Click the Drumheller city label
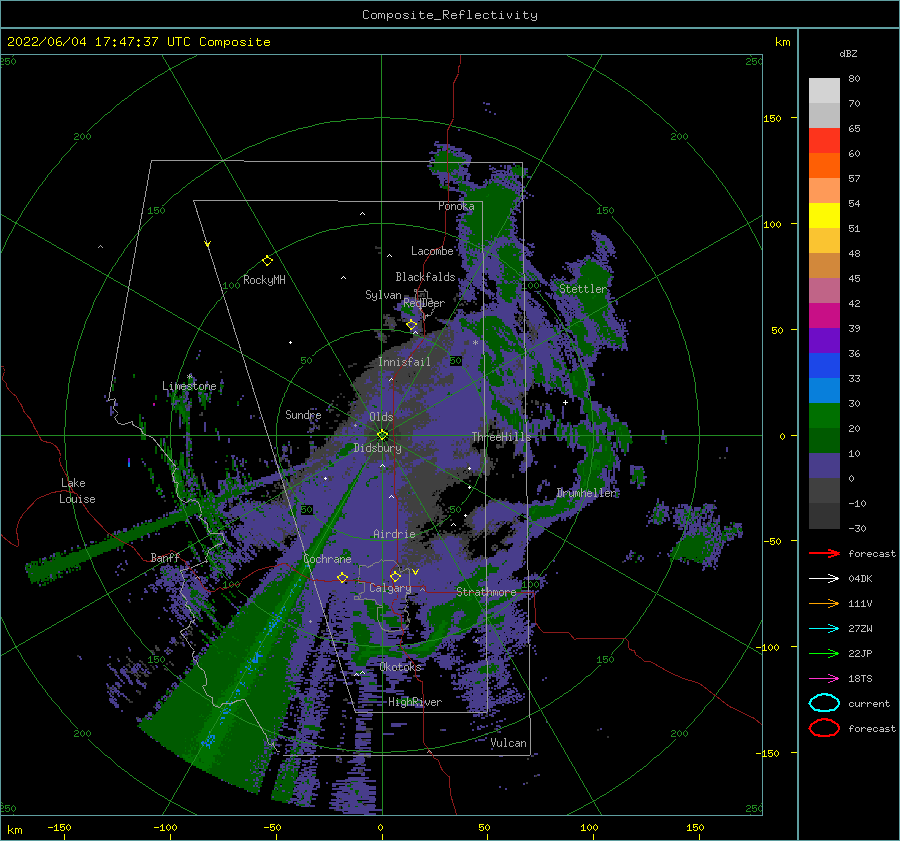This screenshot has height=841, width=900. pyautogui.click(x=586, y=493)
